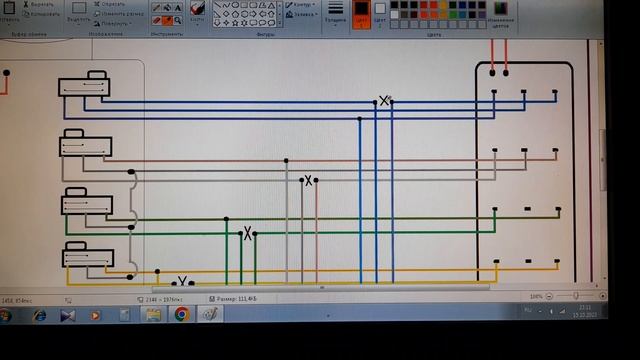Screen dimensions: 640x360
Task: Click the Paste clipboard icon
Action: coord(9,7)
